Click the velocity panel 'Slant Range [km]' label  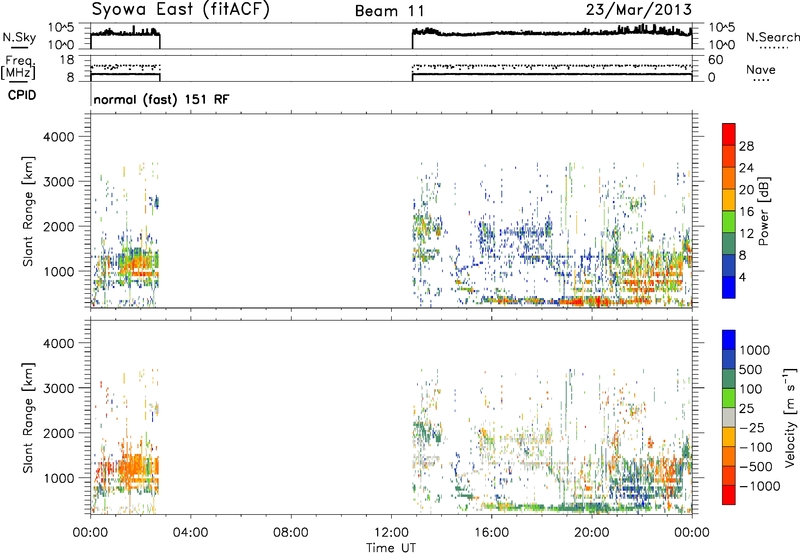[x=28, y=418]
